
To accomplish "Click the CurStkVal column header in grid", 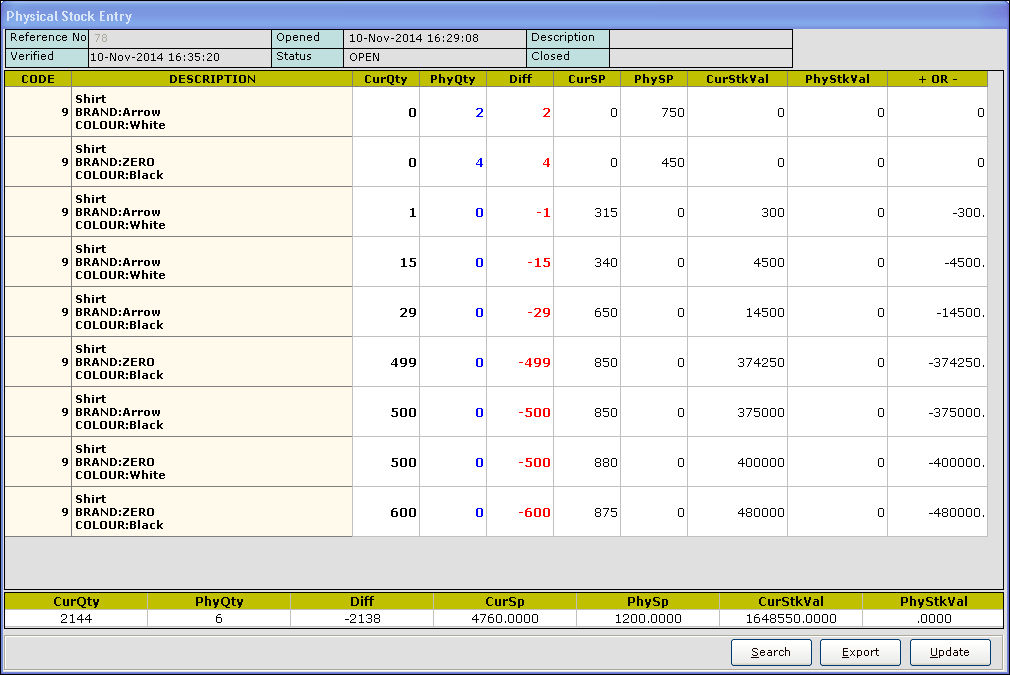I will coord(738,79).
